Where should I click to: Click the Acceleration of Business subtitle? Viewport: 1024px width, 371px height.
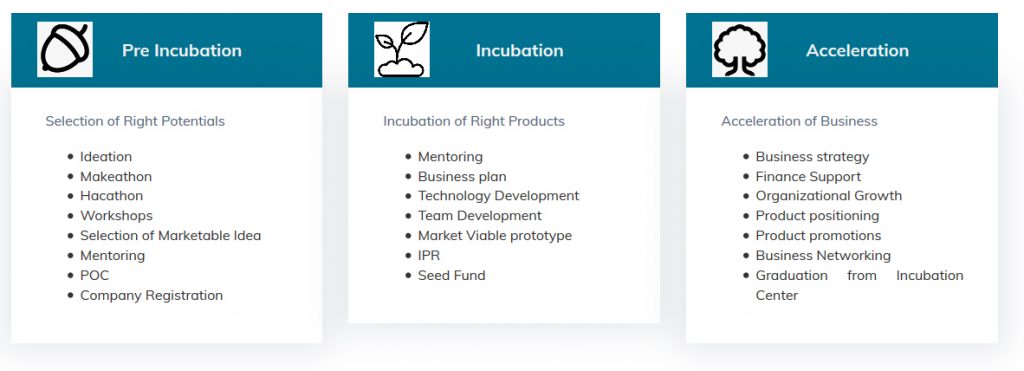(x=799, y=121)
